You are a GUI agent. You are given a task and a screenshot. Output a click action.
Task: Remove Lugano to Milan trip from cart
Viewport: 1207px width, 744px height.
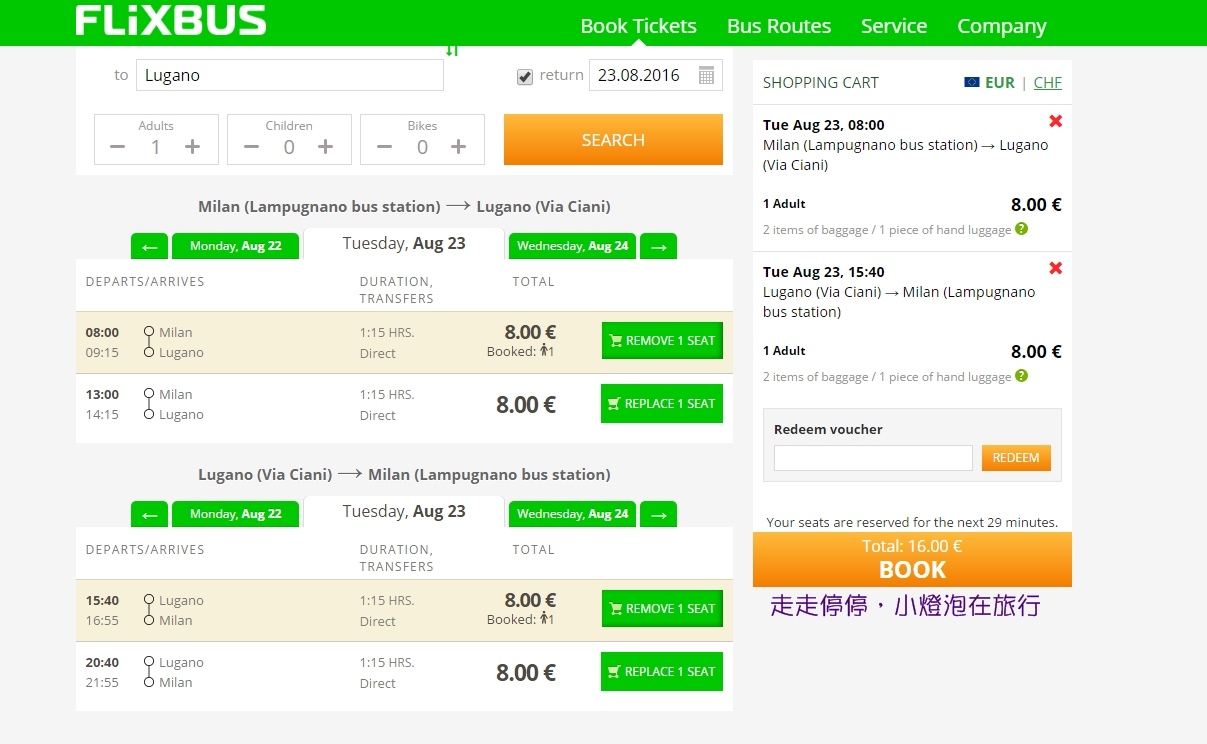point(1055,268)
